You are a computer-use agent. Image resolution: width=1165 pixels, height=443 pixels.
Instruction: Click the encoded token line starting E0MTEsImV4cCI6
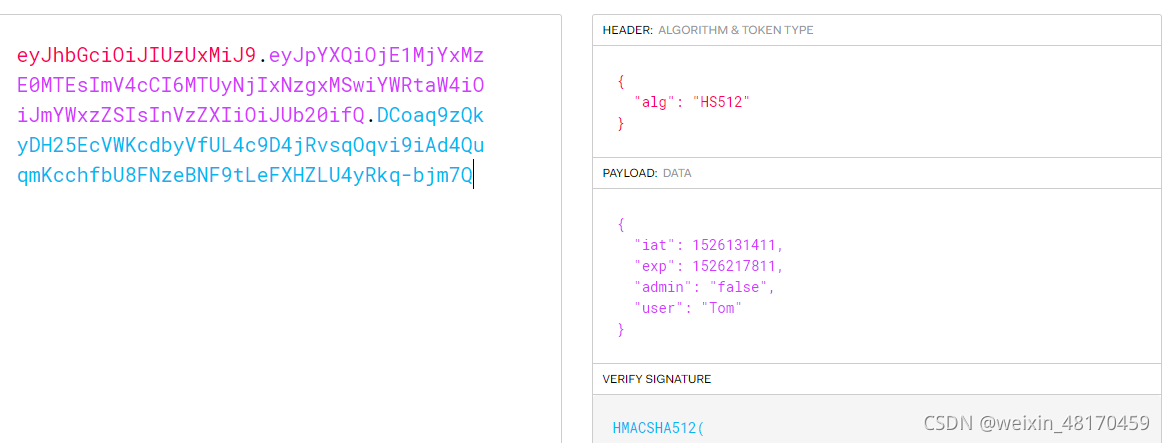pyautogui.click(x=250, y=86)
